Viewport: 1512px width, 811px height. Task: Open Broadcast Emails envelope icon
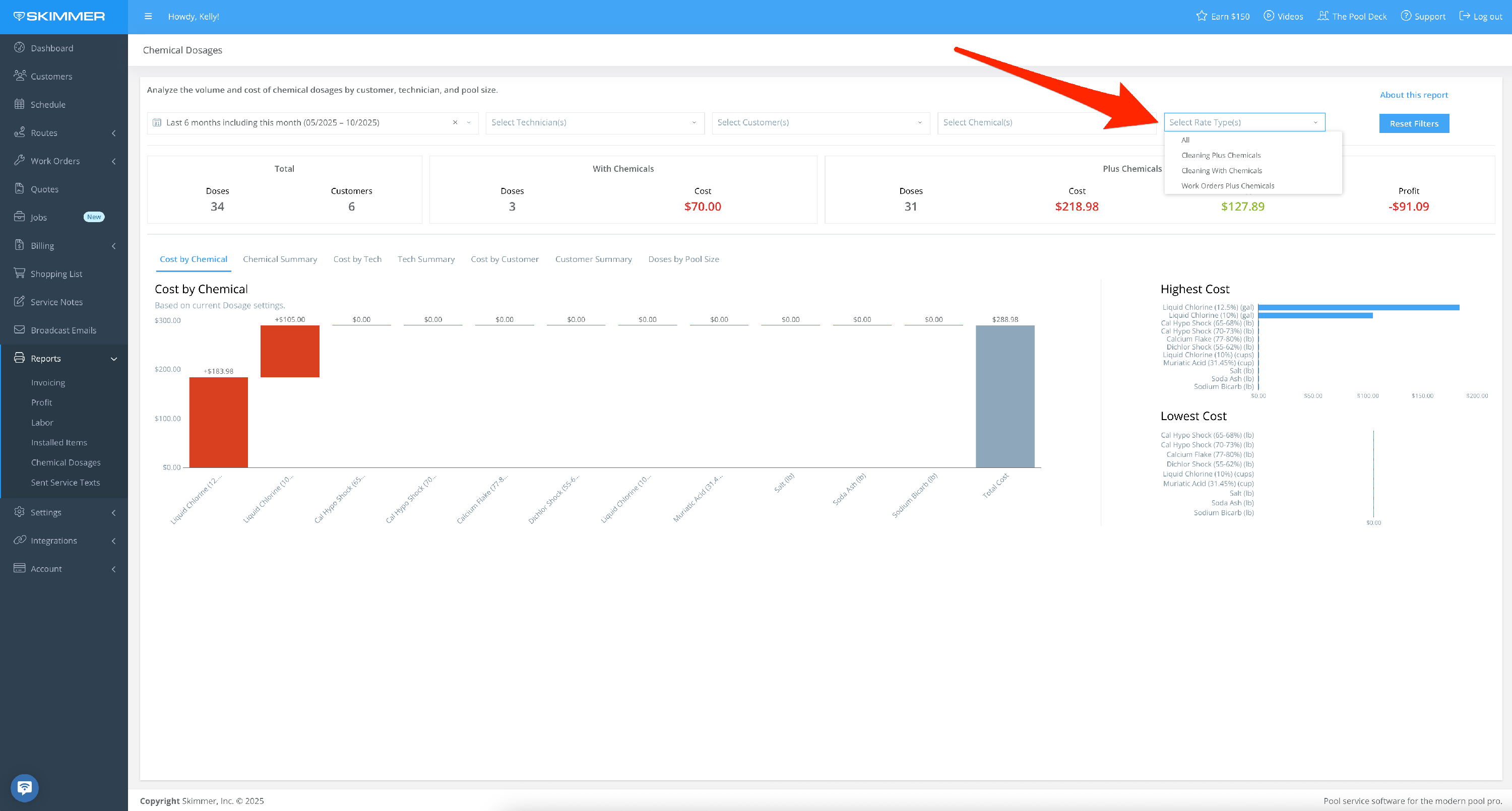[x=19, y=330]
